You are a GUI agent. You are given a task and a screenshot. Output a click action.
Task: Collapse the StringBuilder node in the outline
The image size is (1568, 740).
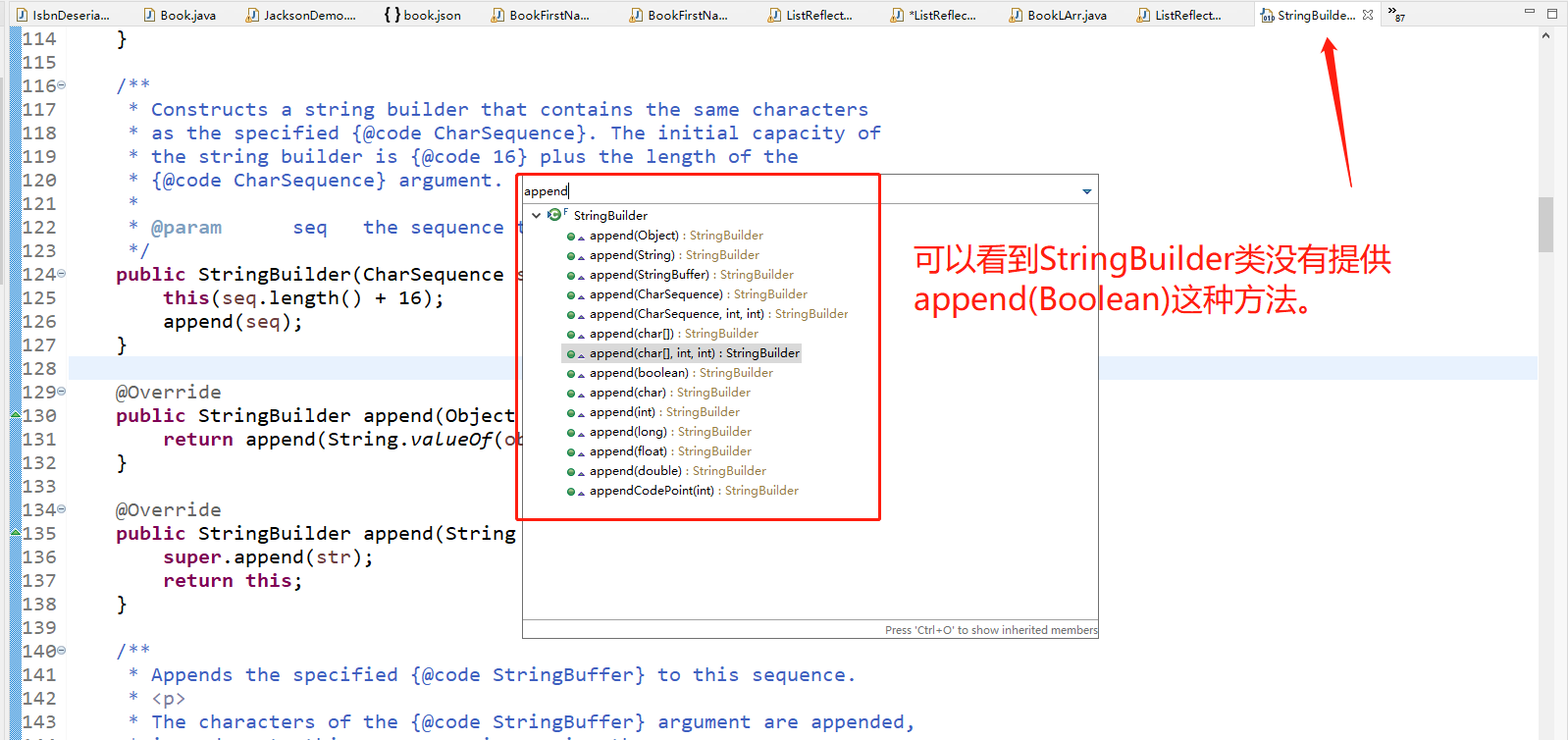coord(536,215)
